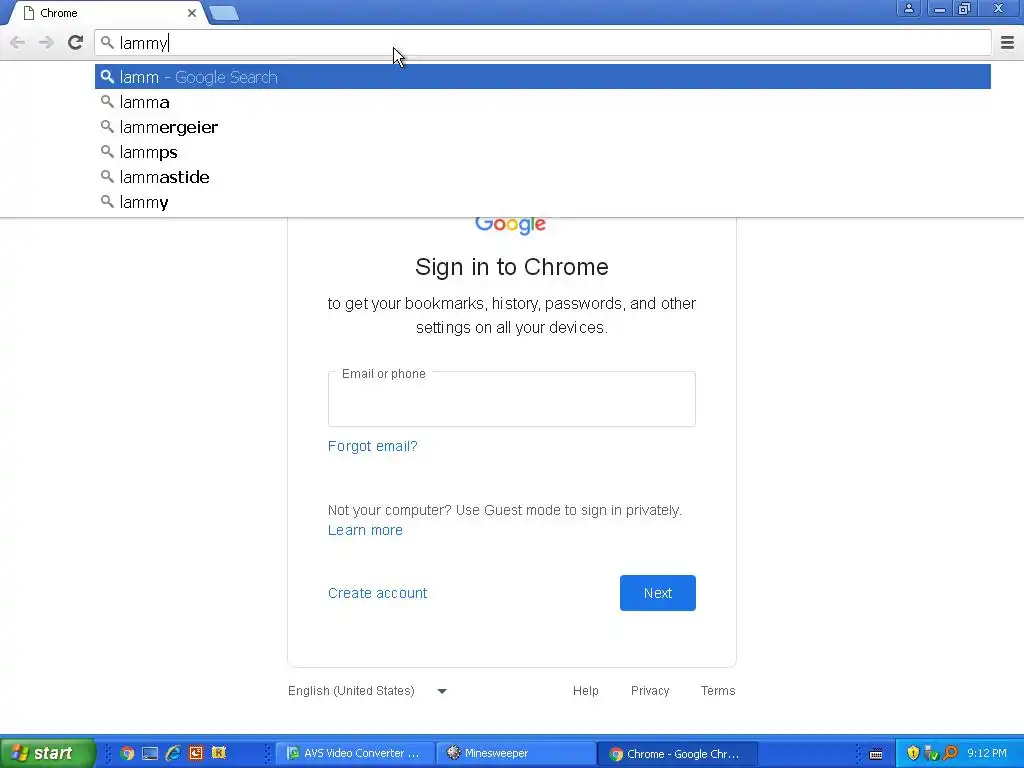The height and width of the screenshot is (768, 1024).
Task: Select the Chrome tab
Action: (x=108, y=13)
